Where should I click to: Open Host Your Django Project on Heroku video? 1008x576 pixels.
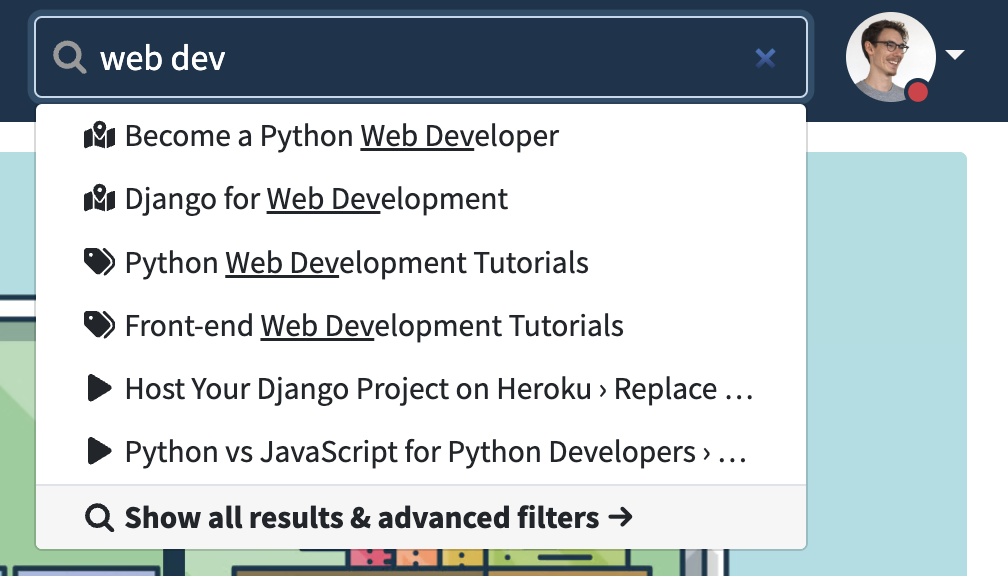point(436,389)
